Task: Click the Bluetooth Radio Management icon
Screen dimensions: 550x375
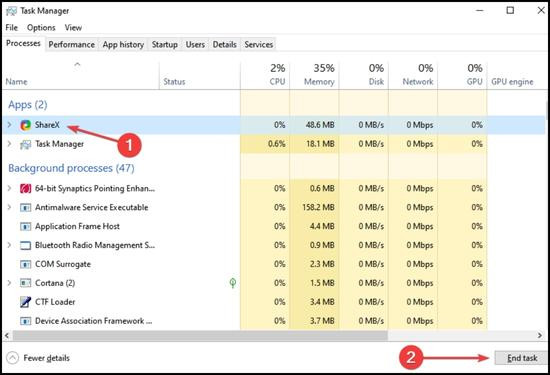Action: point(26,245)
